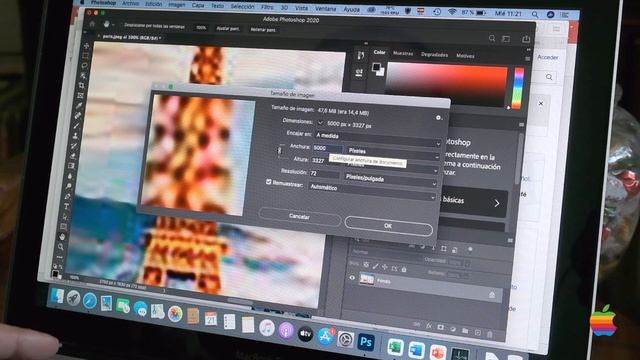Open the workspace switcher icon
Screen dimensions: 640x360
click(x=506, y=39)
